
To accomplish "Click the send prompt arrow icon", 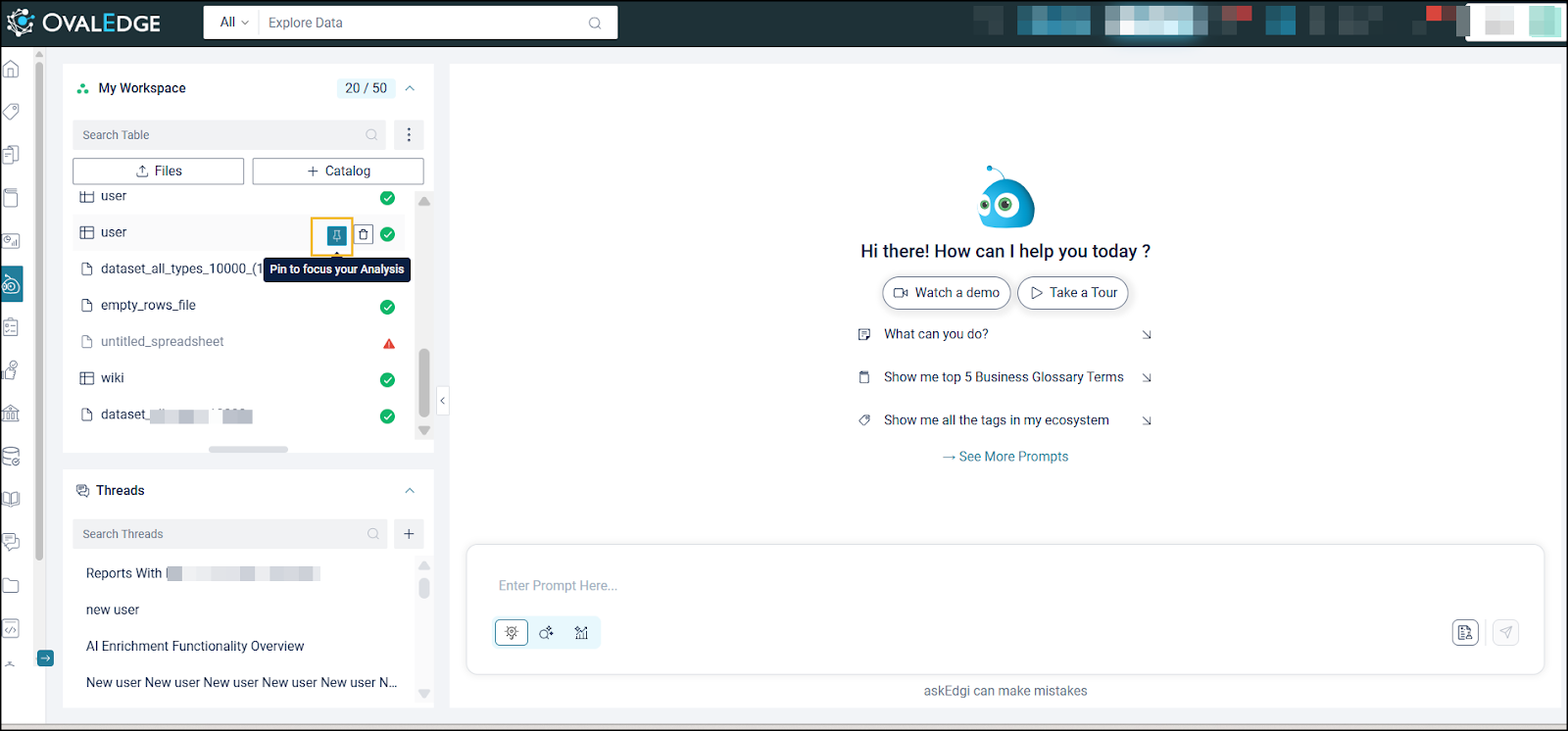I will point(1505,633).
